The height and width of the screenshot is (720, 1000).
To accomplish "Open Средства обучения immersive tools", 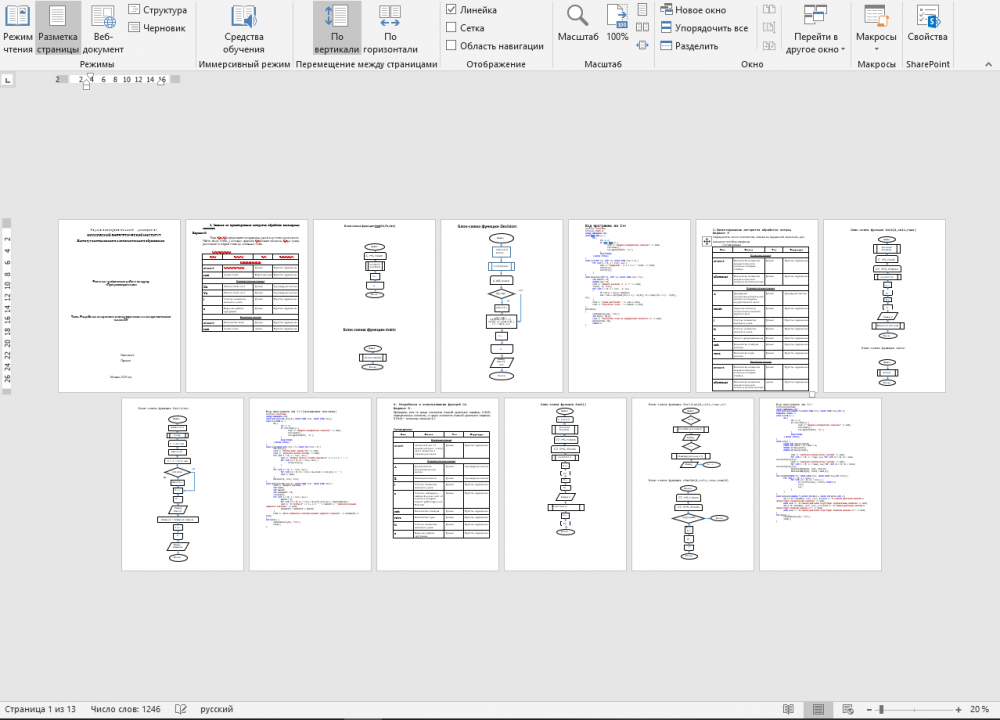I will [244, 29].
